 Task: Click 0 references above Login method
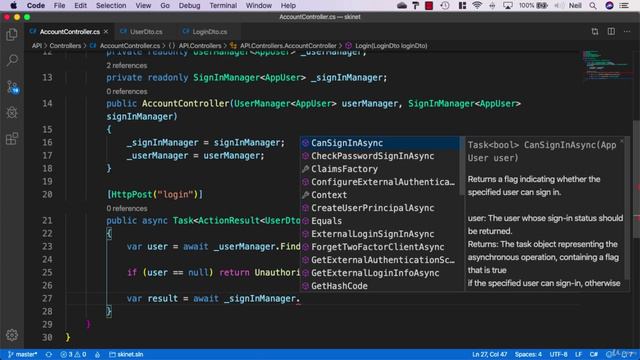coord(127,208)
